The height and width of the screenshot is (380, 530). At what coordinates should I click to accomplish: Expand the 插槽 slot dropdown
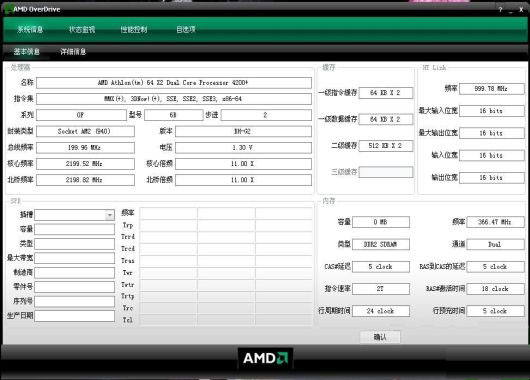point(110,215)
